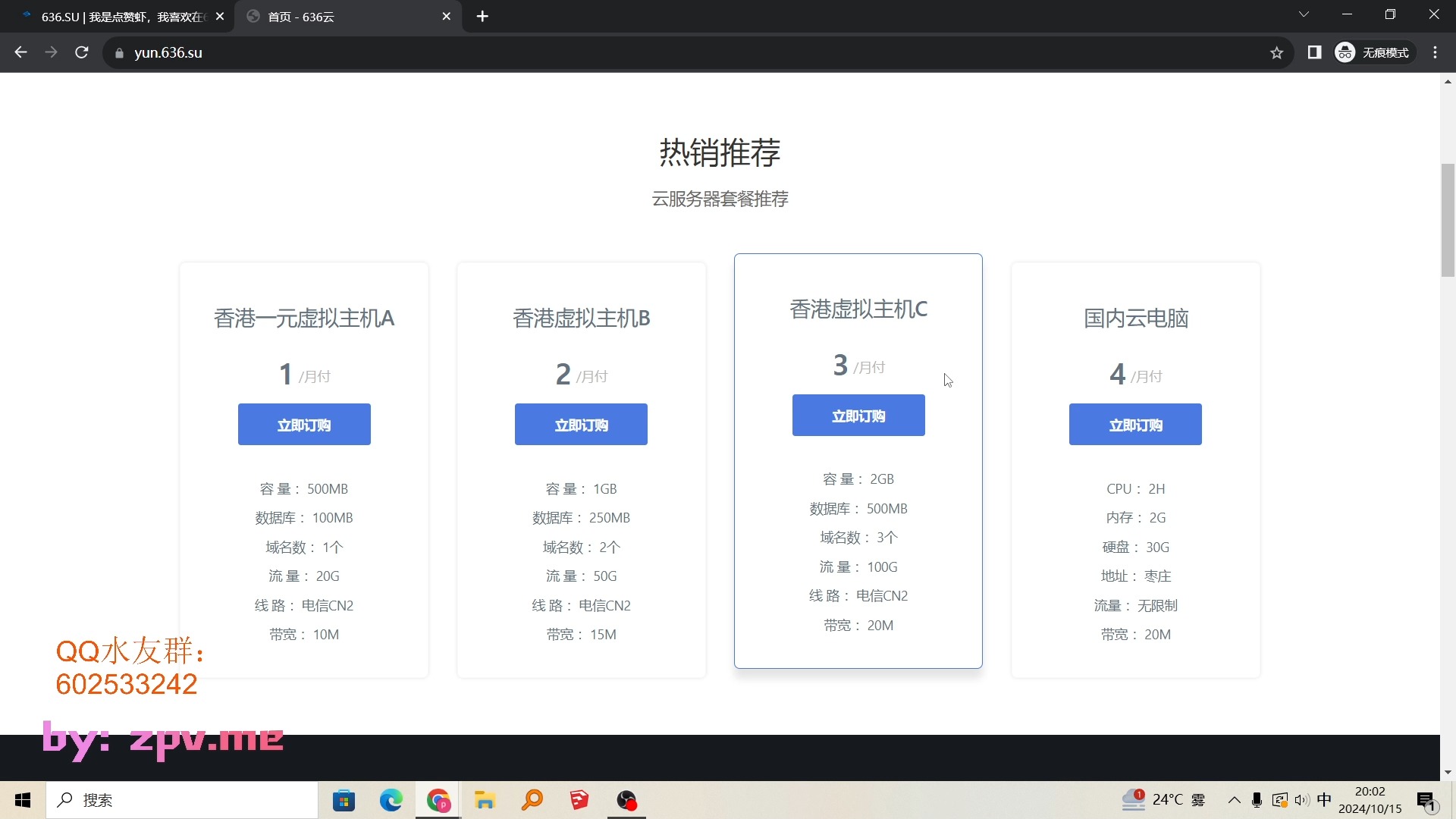
Task: Switch to the 首页 - 636云 tab
Action: click(x=349, y=17)
